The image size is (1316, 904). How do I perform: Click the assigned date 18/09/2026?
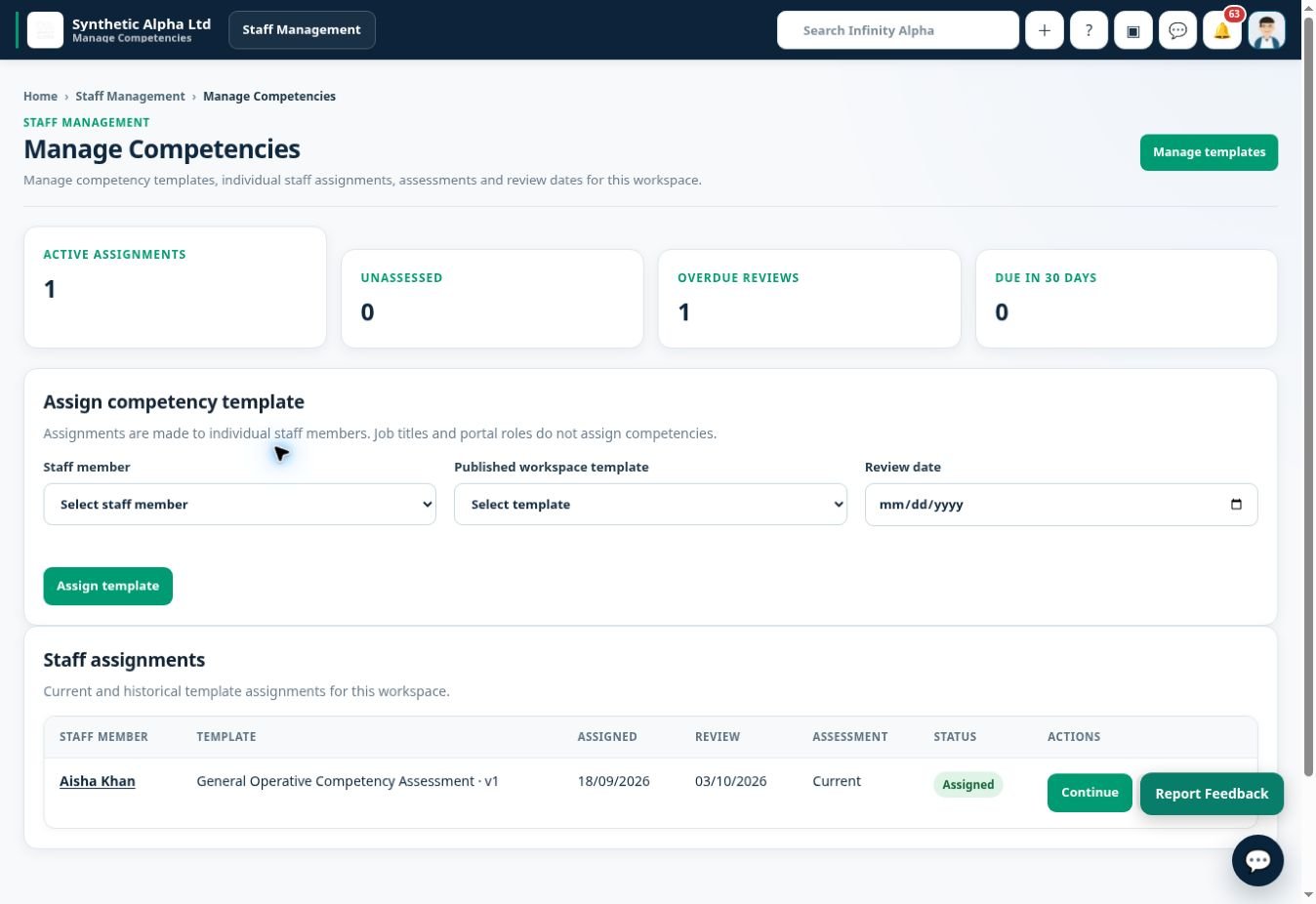[613, 781]
